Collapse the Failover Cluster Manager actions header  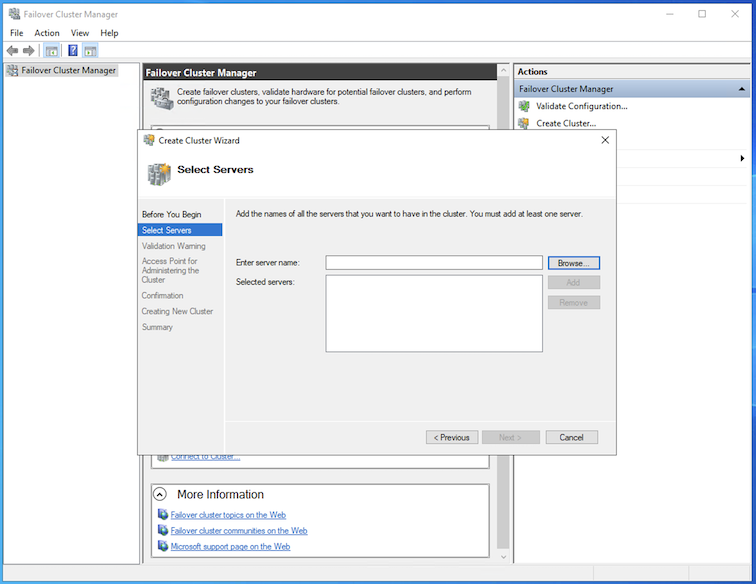click(x=742, y=89)
